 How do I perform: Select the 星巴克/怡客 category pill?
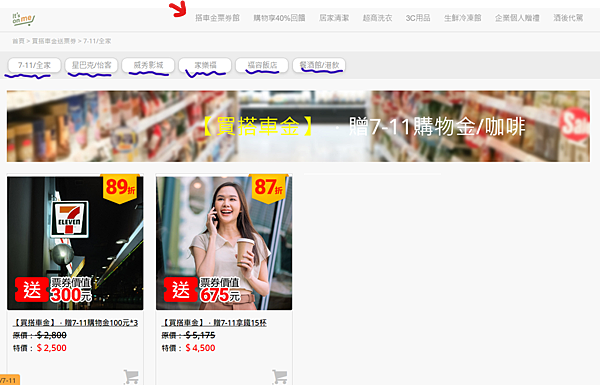pos(91,65)
